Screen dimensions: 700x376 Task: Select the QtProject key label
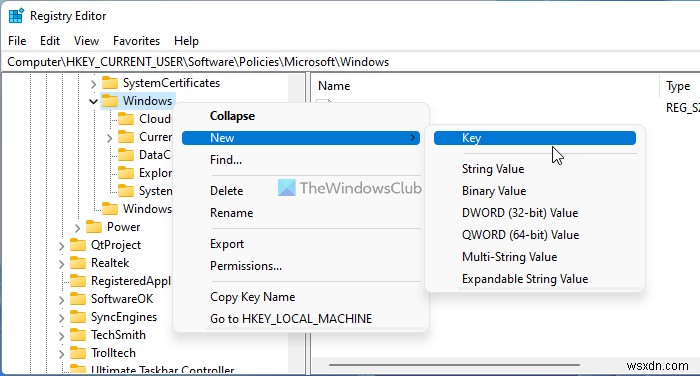click(x=116, y=245)
